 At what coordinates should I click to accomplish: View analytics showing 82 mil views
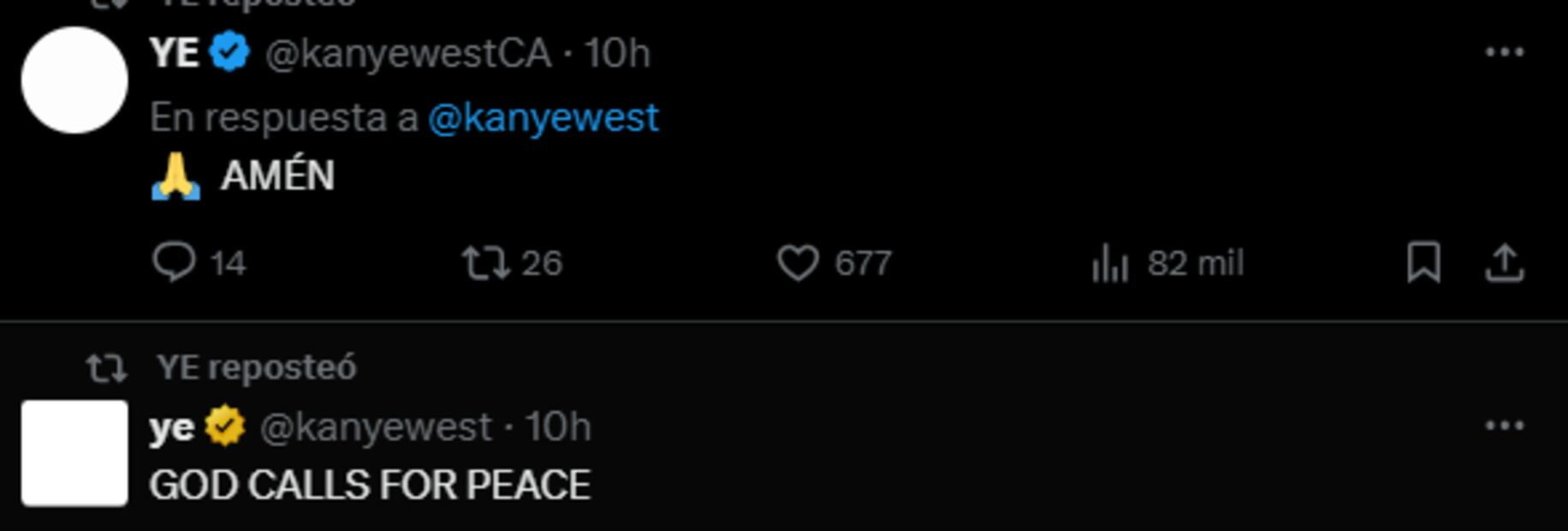pos(1110,263)
